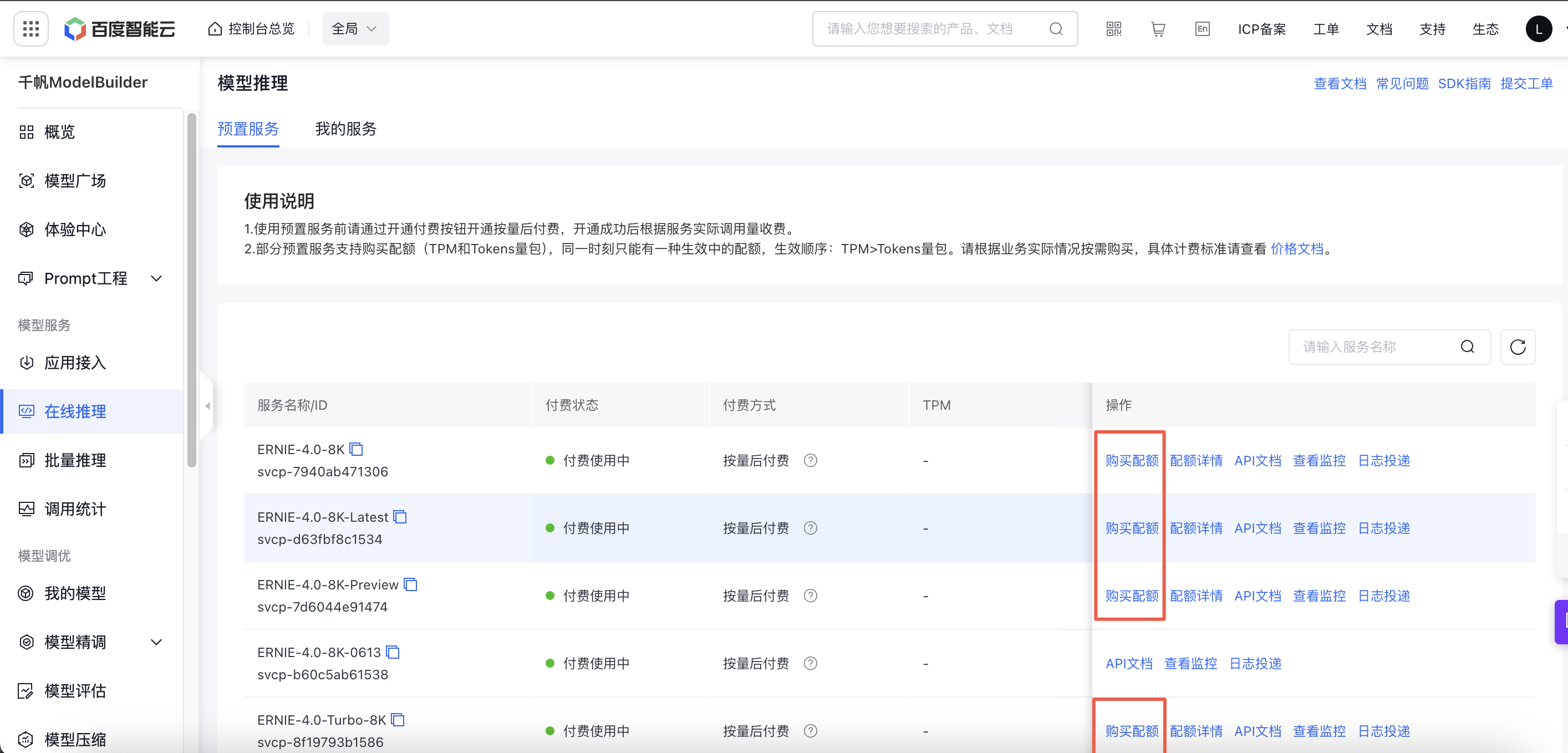Show billing help for ERNIE-4.0-8K-Preview
Screen dimensions: 1568x753
point(810,596)
